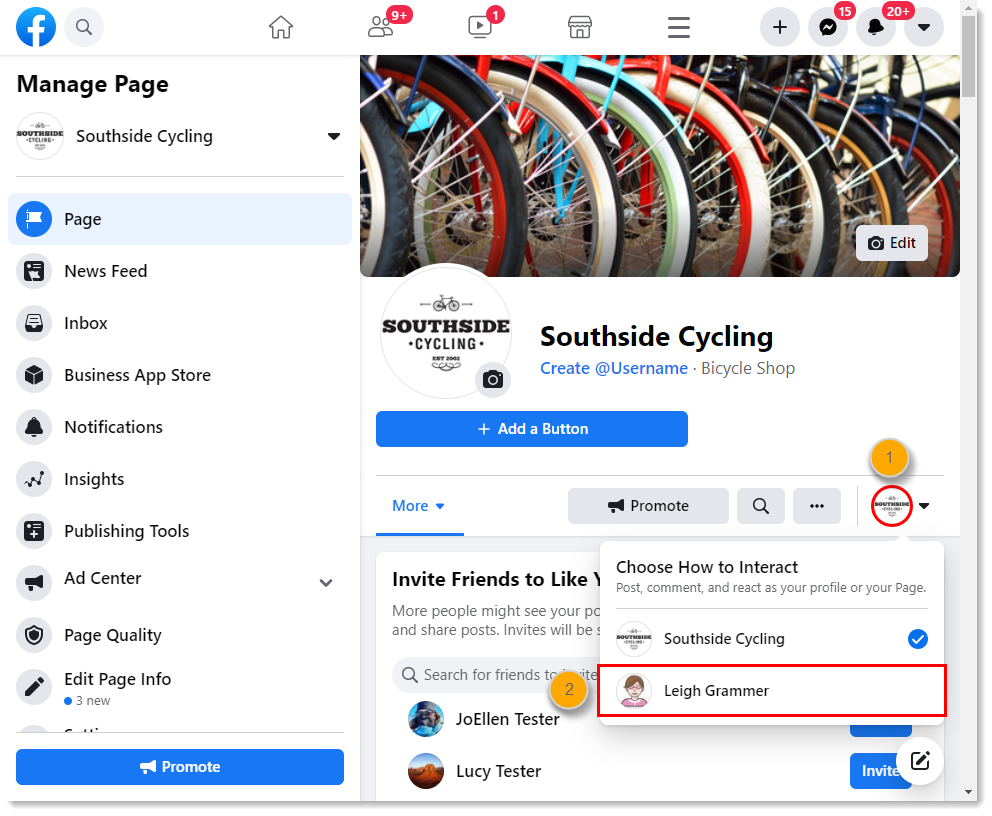Screen dimensions: 992x816
Task: Open the Watch video icon
Action: (481, 27)
